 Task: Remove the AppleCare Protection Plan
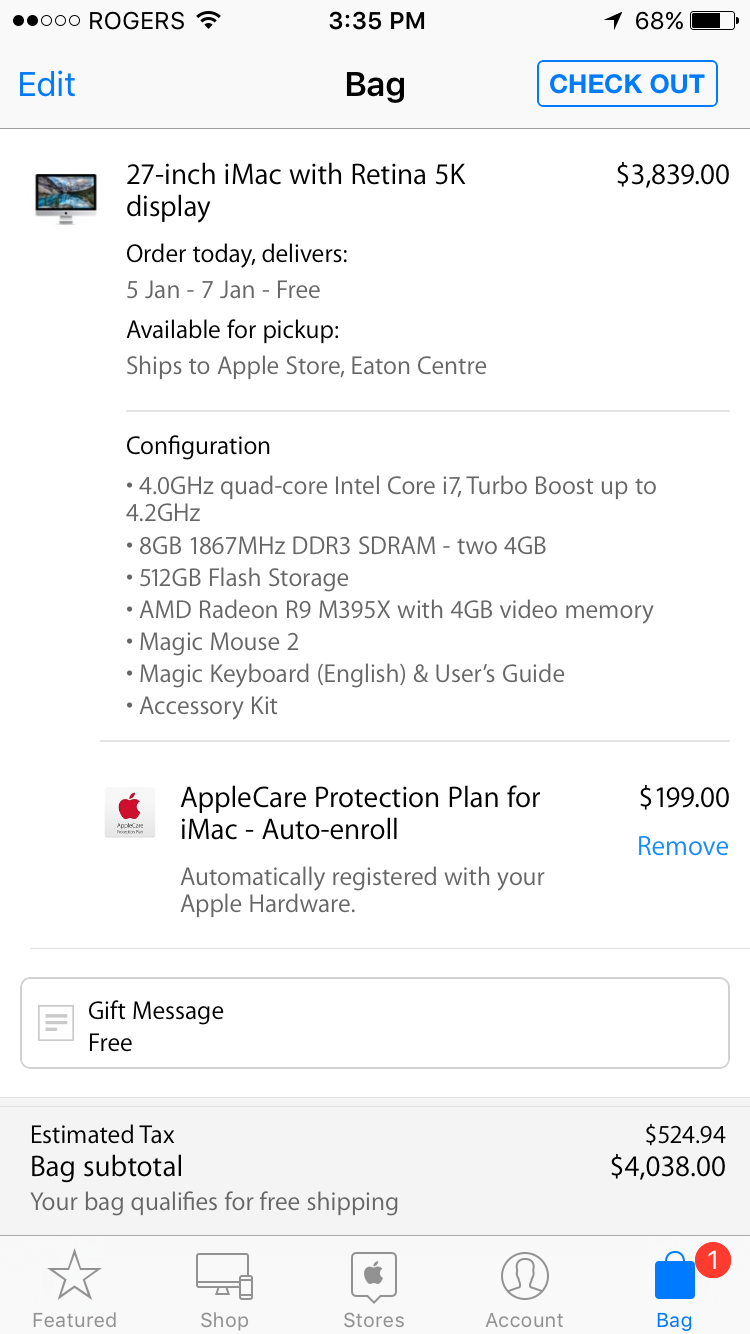coord(683,846)
